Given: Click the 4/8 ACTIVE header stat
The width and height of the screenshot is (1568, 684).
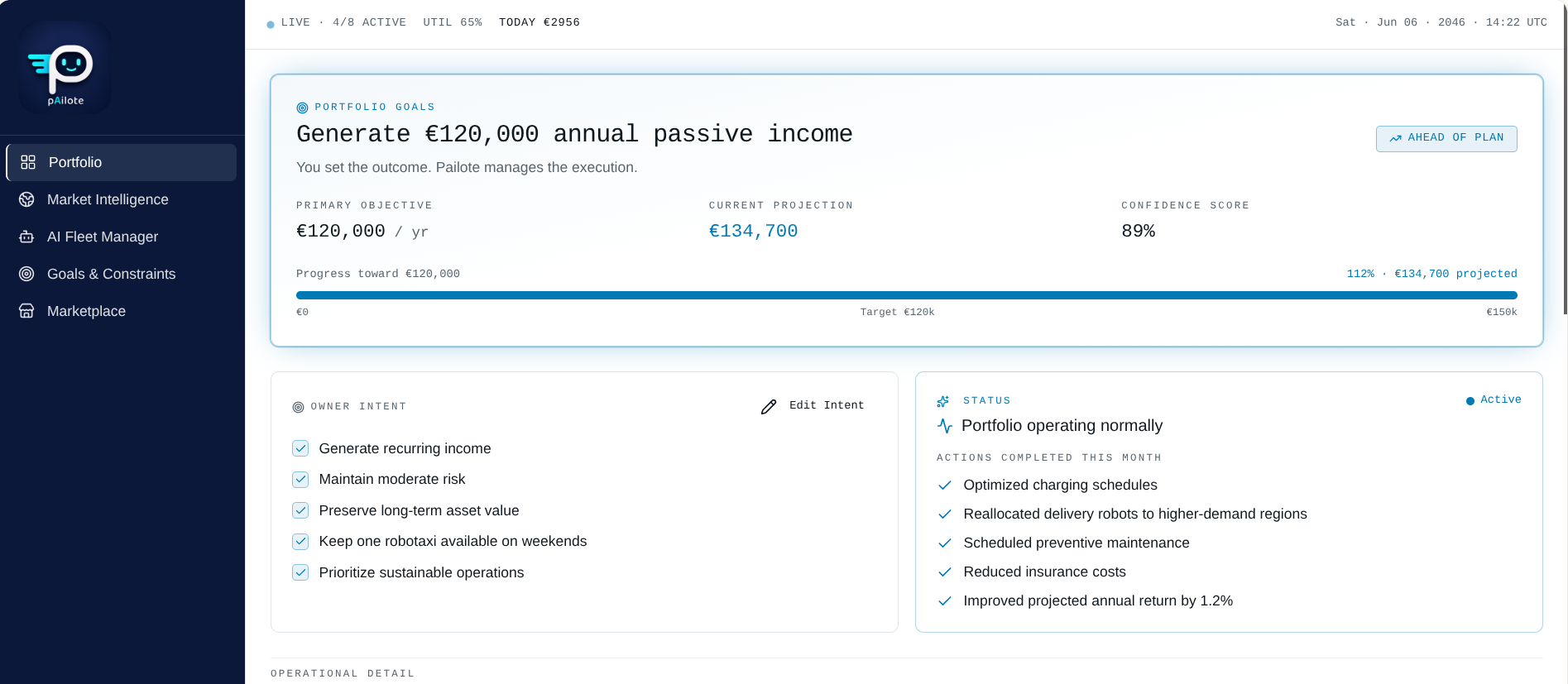Looking at the screenshot, I should pos(369,22).
